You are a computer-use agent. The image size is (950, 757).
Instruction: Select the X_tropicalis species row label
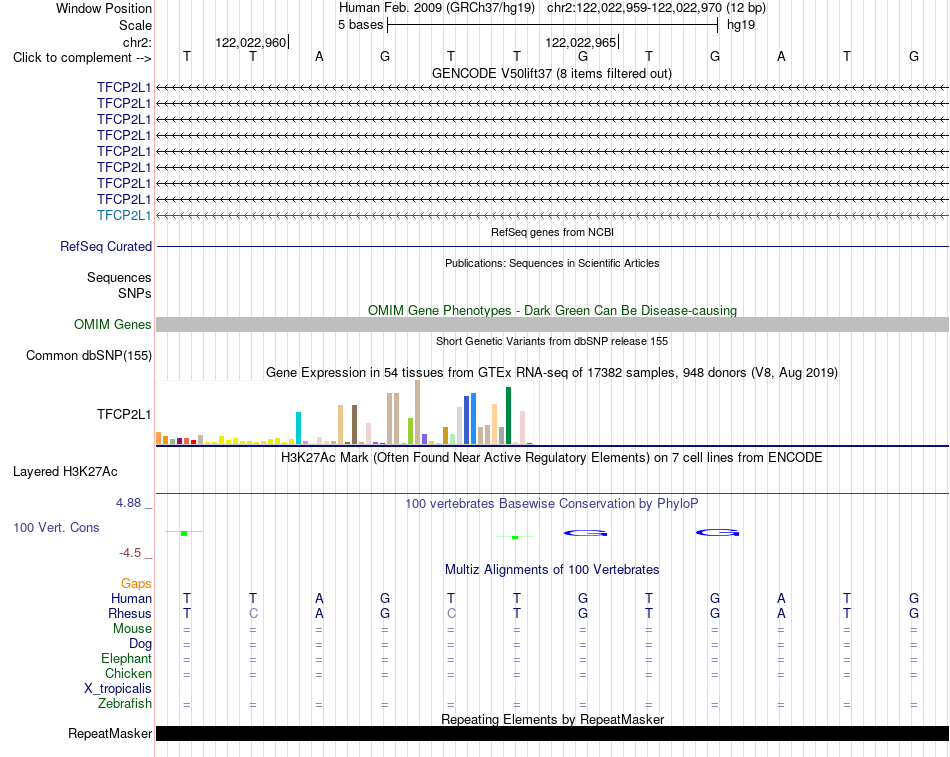click(118, 689)
